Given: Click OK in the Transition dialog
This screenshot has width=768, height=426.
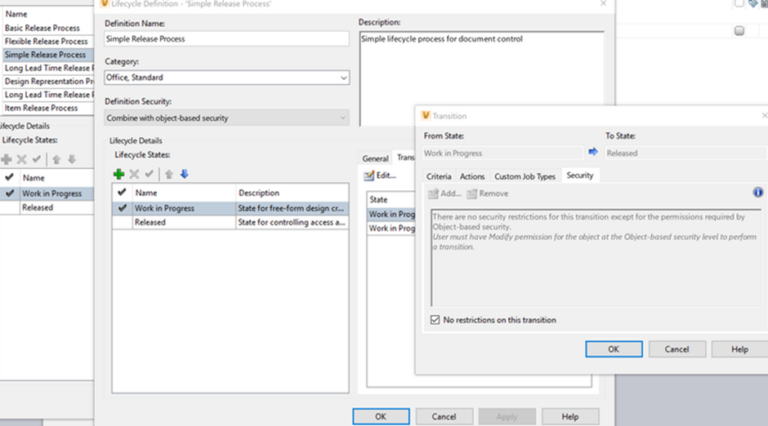Looking at the screenshot, I should (x=614, y=349).
